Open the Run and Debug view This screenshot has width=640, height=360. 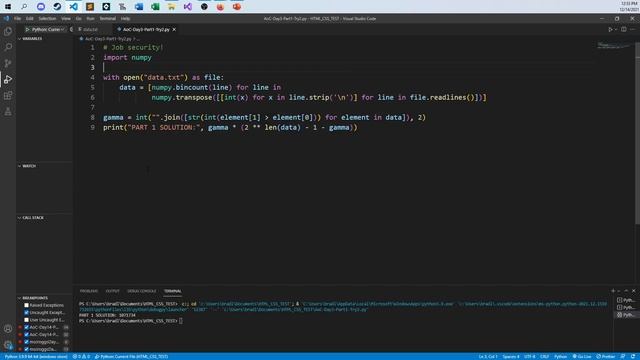pyautogui.click(x=8, y=79)
